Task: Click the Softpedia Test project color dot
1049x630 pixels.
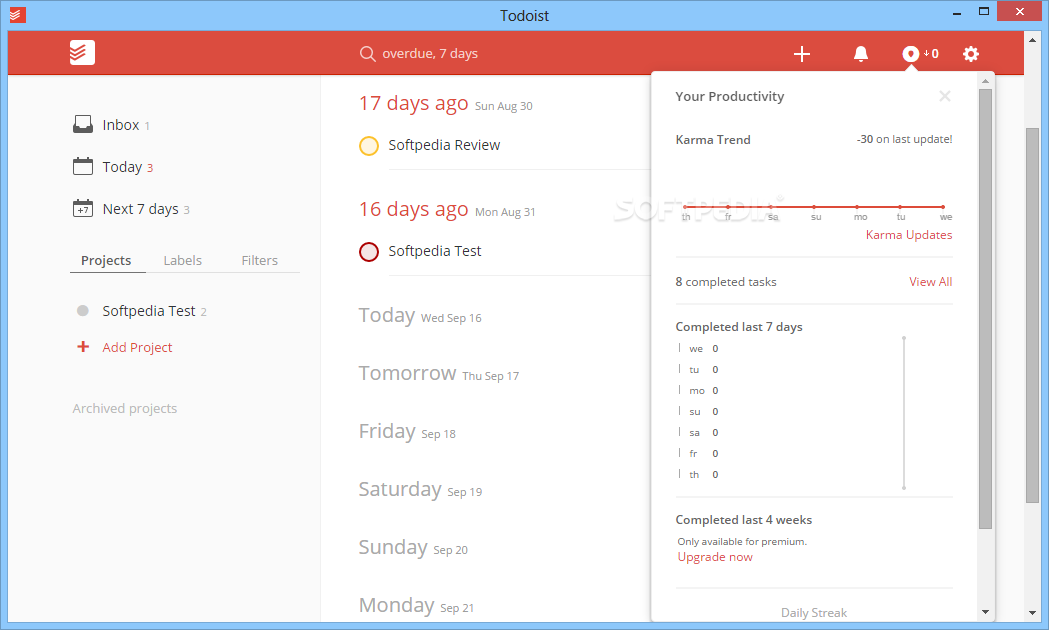Action: click(83, 310)
